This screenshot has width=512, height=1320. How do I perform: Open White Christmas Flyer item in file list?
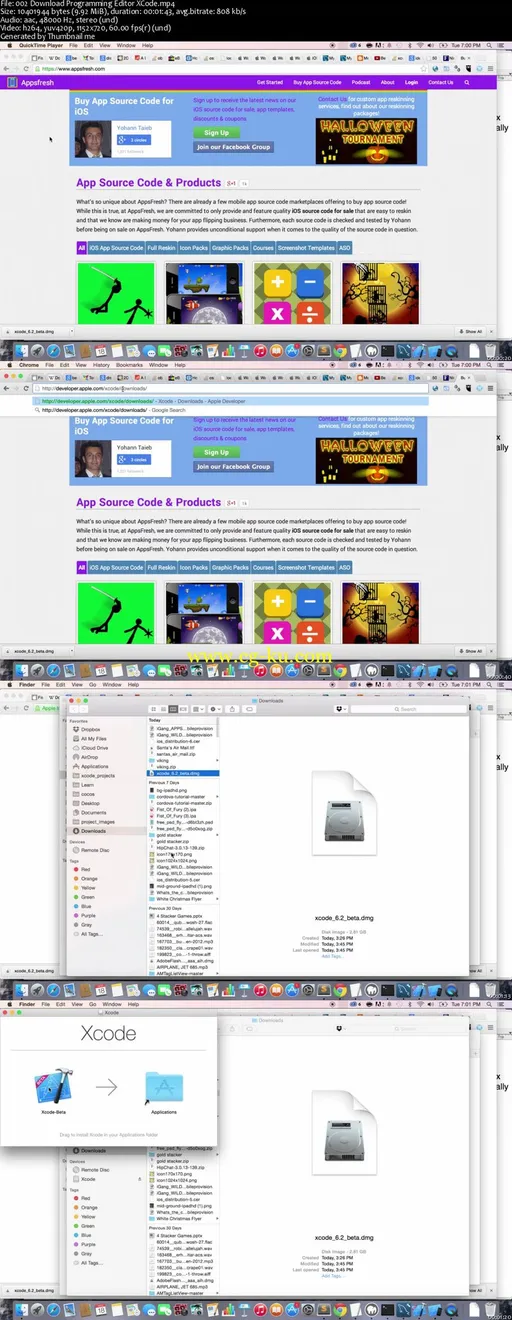tap(182, 898)
